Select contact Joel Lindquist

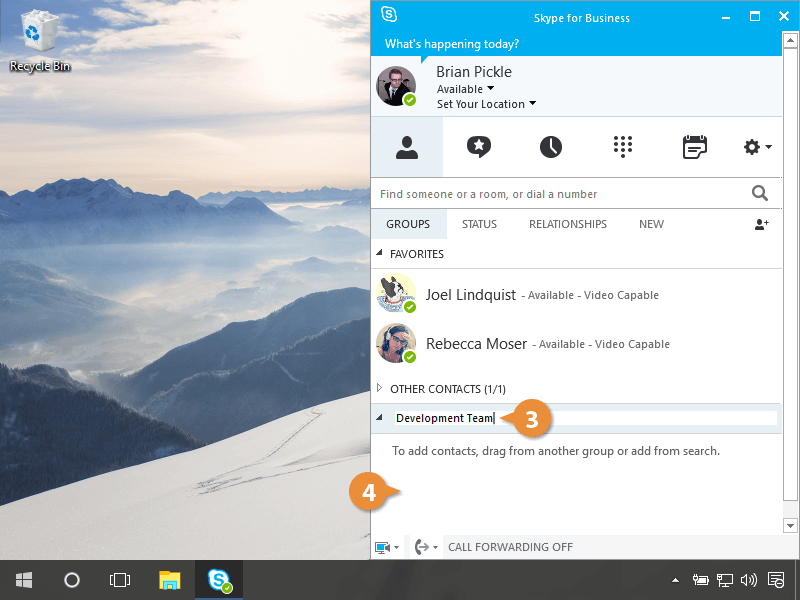click(471, 295)
